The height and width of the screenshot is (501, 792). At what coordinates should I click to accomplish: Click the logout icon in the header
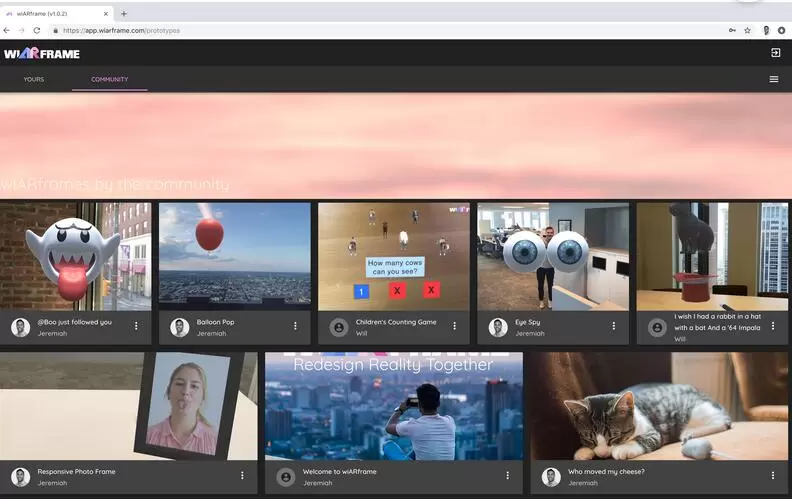point(775,53)
